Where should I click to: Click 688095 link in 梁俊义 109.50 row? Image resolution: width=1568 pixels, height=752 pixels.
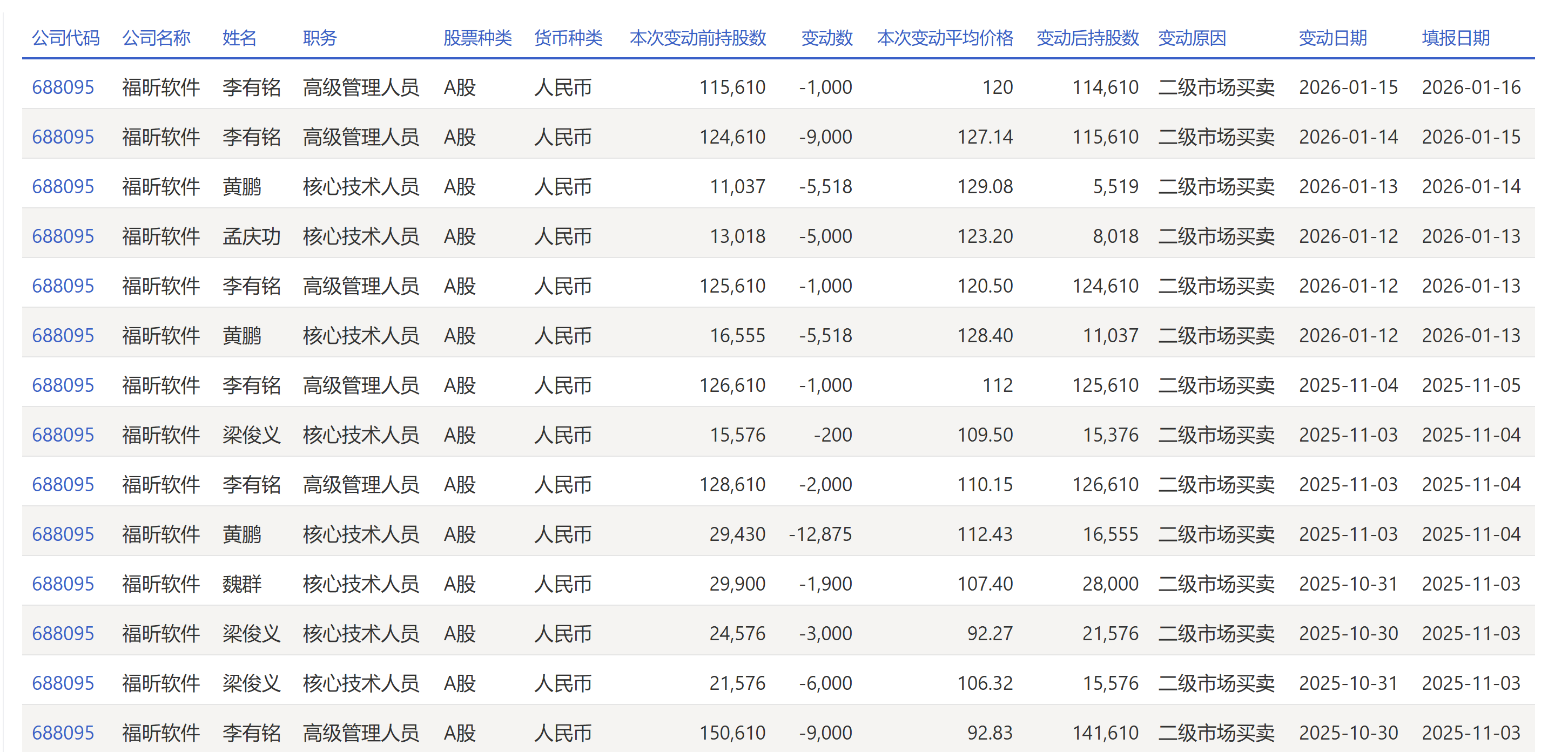point(63,435)
